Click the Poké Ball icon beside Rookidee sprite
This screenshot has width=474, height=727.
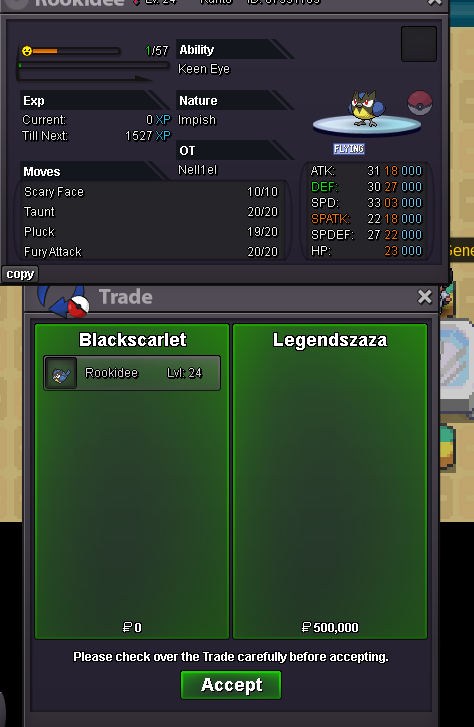pos(420,103)
